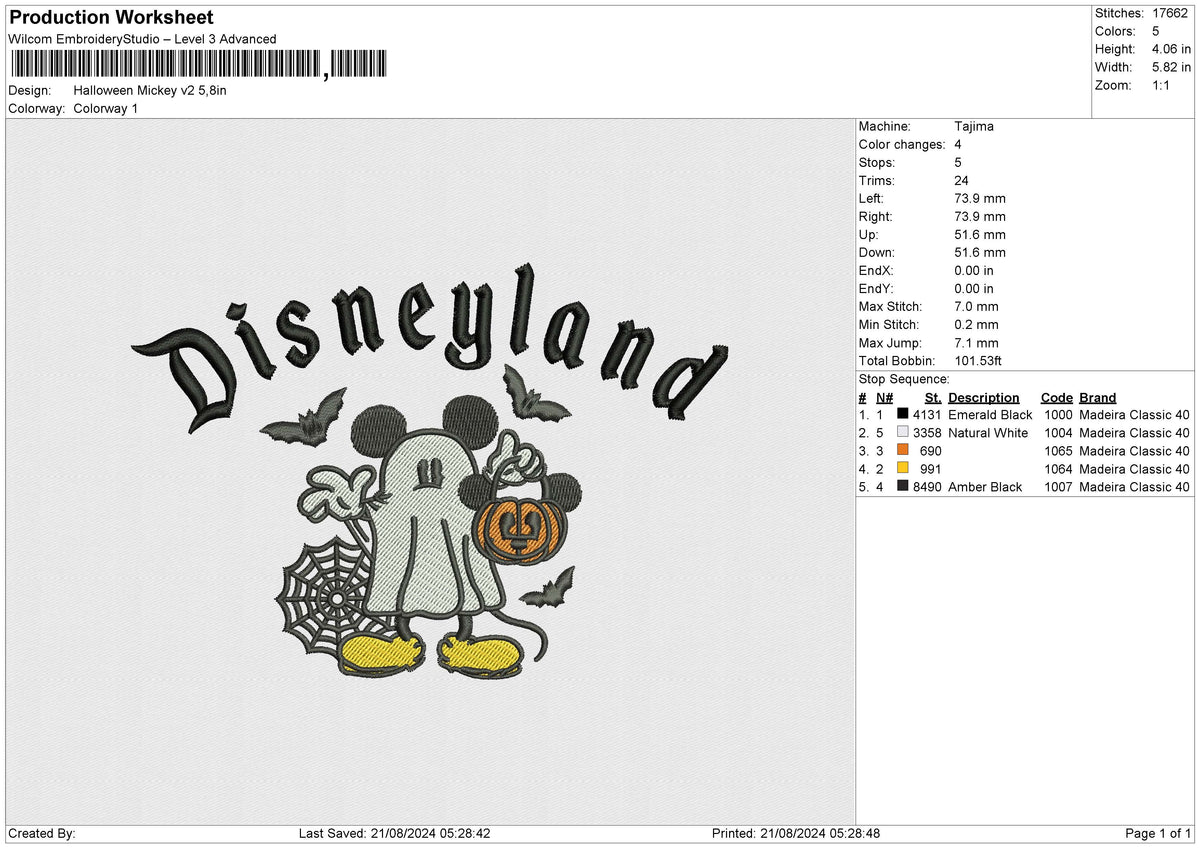Click the 'Description' column header
Viewport: 1200px width, 848px height.
pyautogui.click(x=984, y=397)
